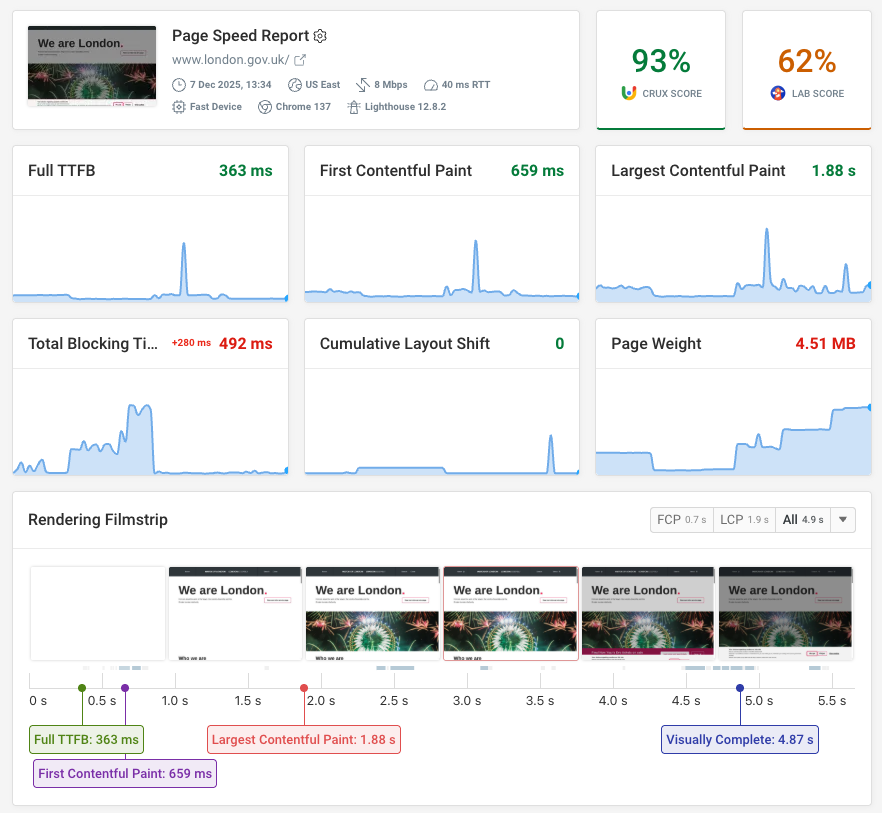The width and height of the screenshot is (882, 813).
Task: Select the All 4.9 s filmstrip option
Action: [800, 520]
